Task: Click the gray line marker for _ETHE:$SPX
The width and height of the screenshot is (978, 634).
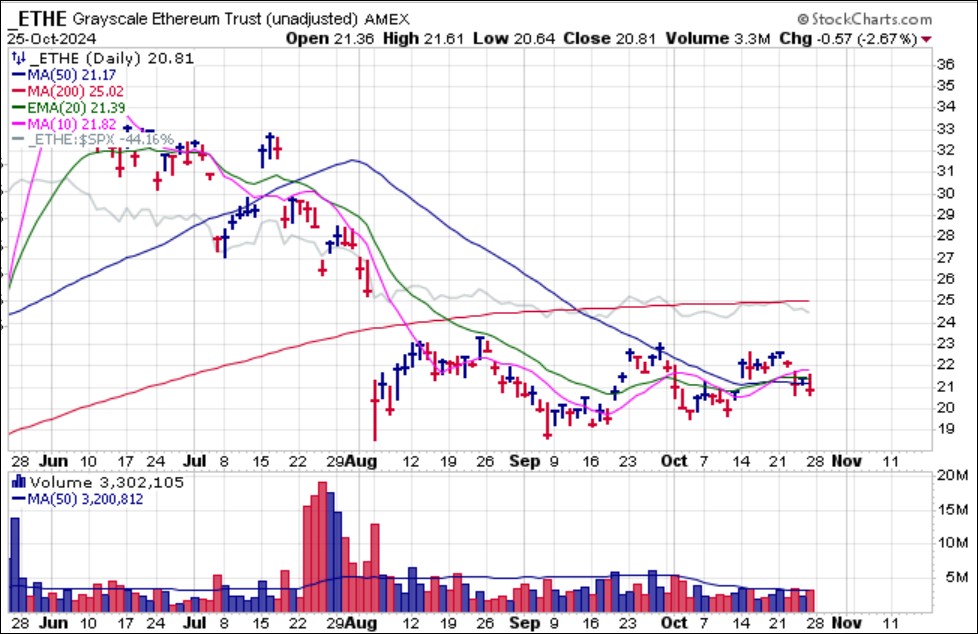Action: pos(19,139)
